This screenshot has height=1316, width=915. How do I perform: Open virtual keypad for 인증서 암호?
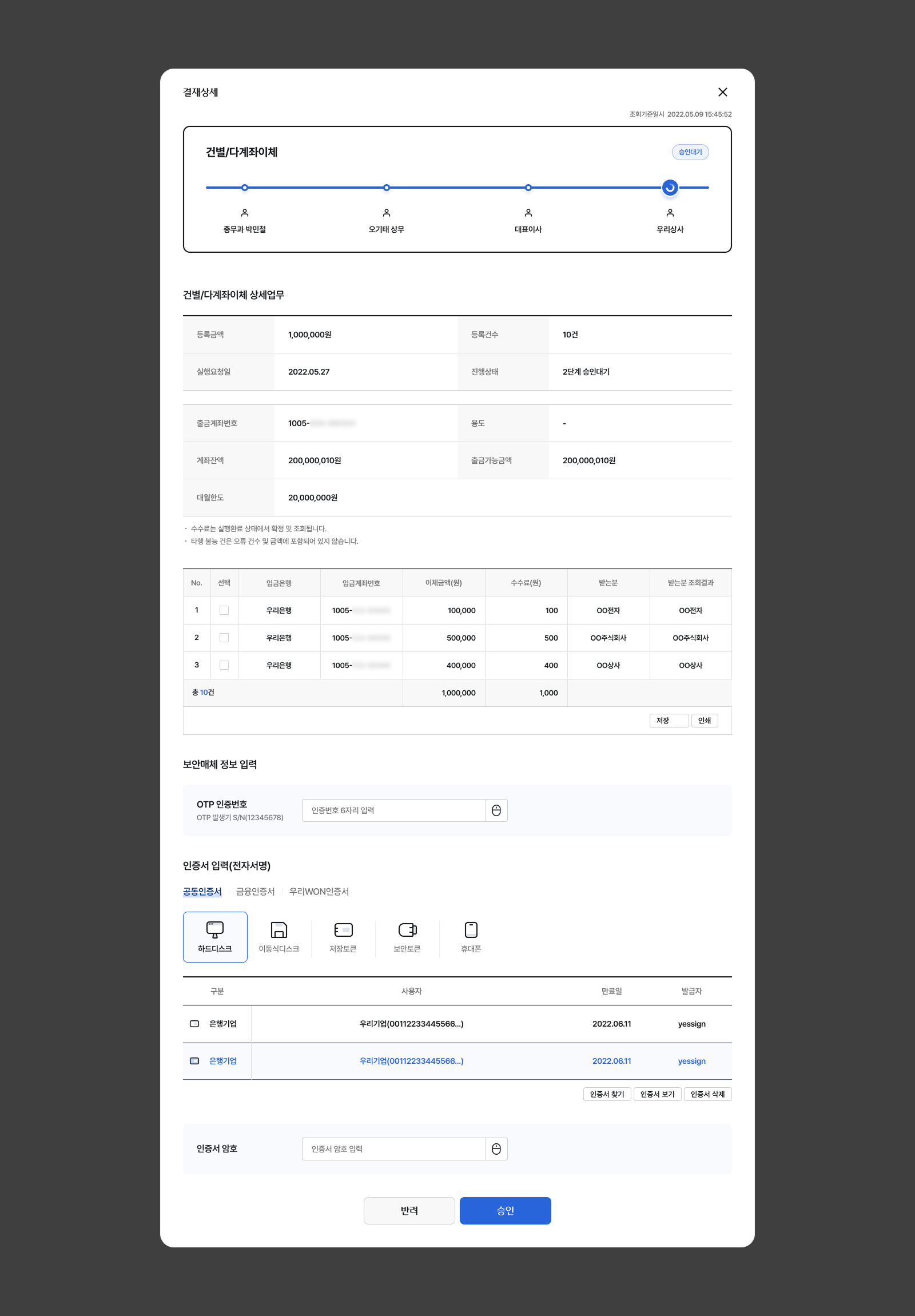click(x=496, y=1148)
